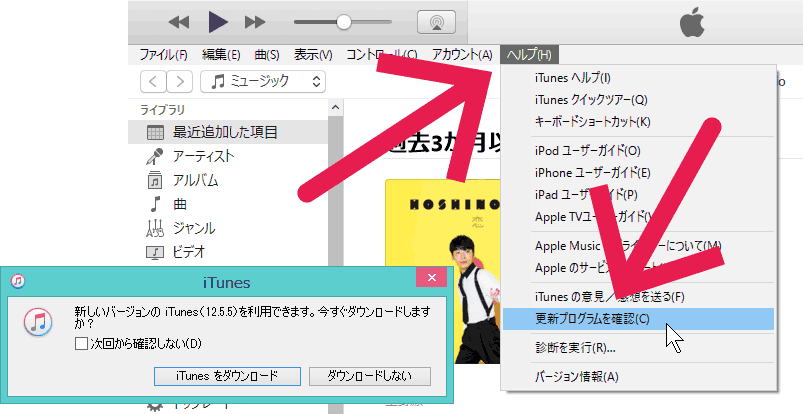This screenshot has height=414, width=803.
Task: Open the 表示(V) menu
Action: [x=313, y=54]
